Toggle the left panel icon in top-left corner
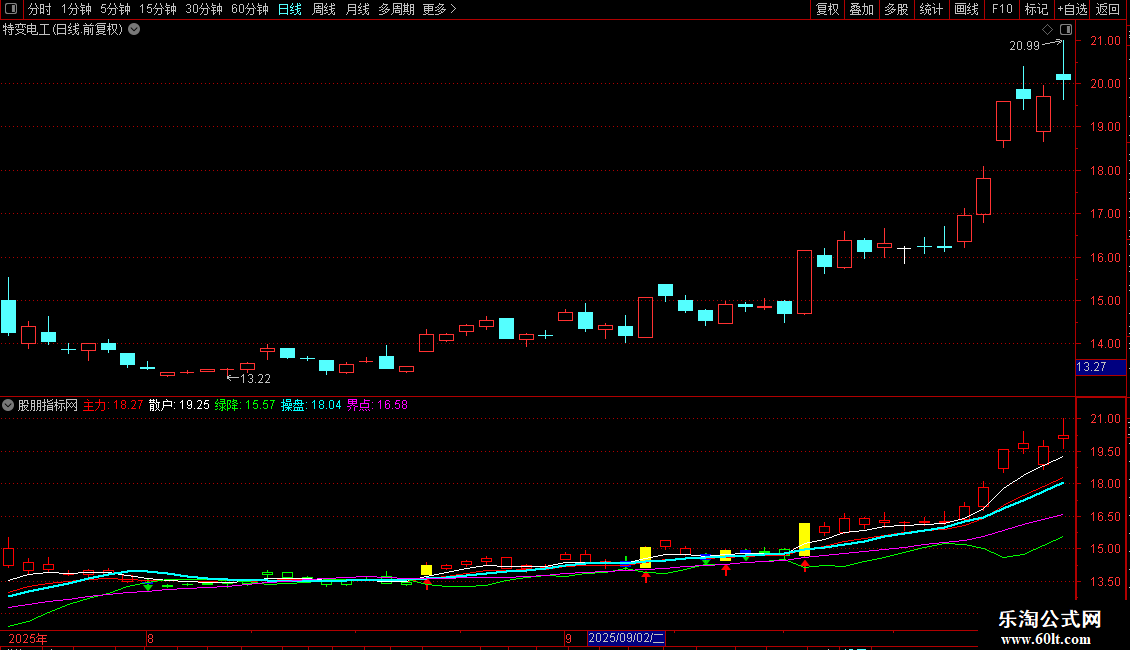1130x650 pixels. tap(11, 9)
